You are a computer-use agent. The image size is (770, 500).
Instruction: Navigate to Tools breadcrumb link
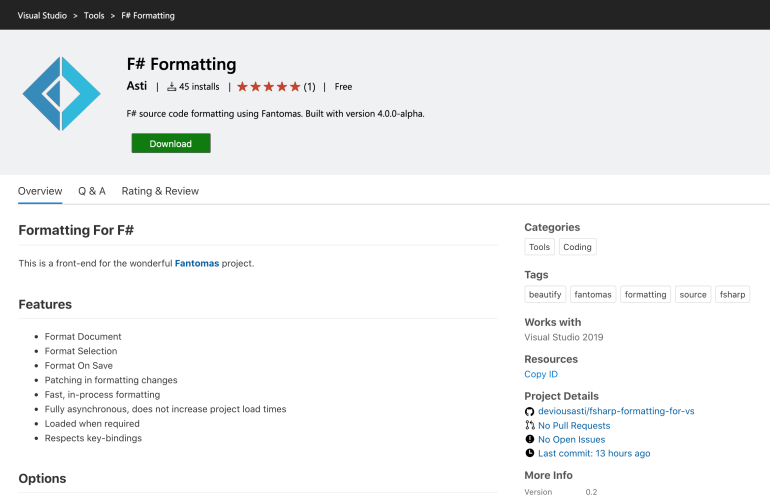pyautogui.click(x=94, y=16)
